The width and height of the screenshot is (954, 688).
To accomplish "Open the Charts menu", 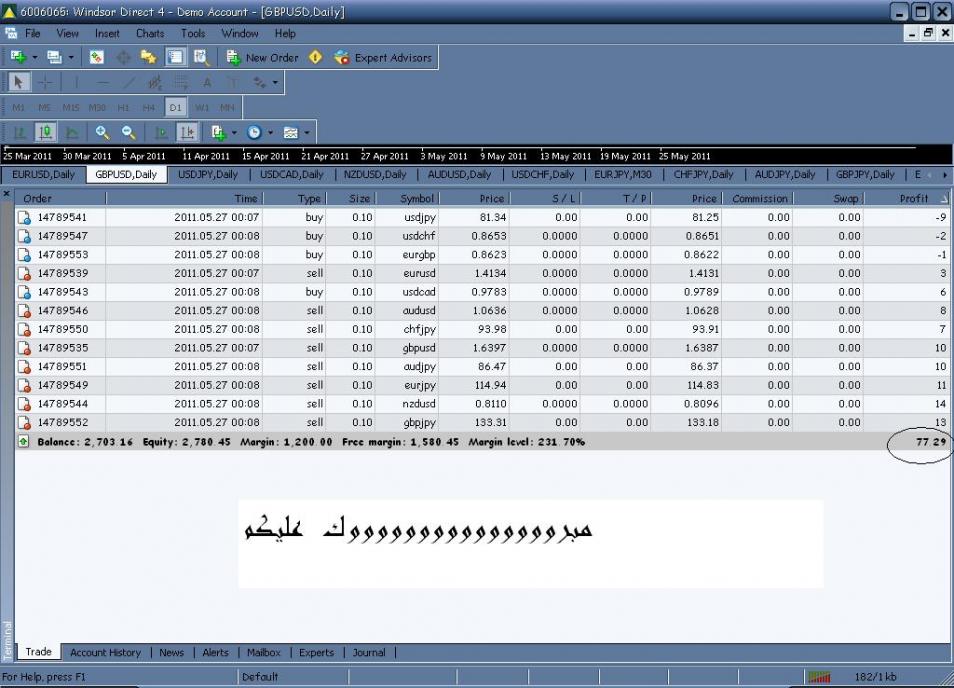I will [x=150, y=33].
